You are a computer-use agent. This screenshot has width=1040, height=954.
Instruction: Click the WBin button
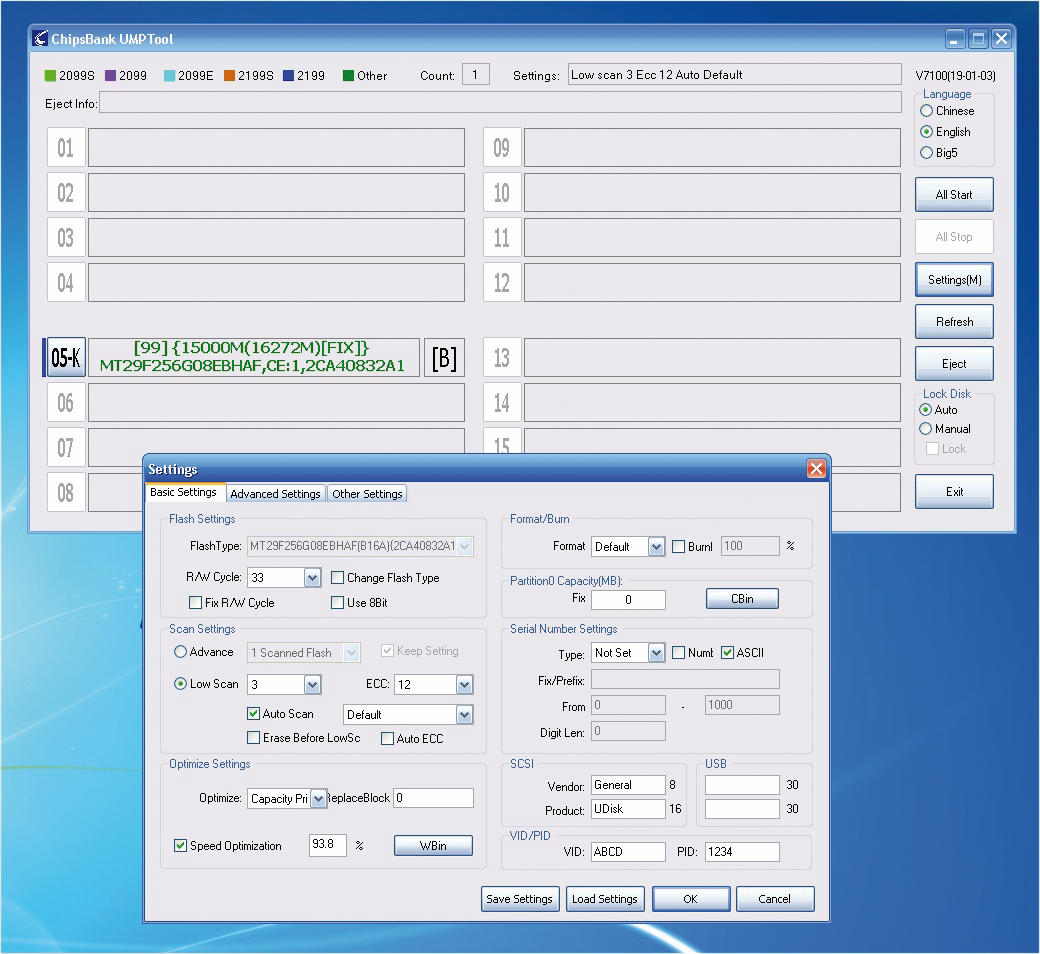tap(433, 846)
